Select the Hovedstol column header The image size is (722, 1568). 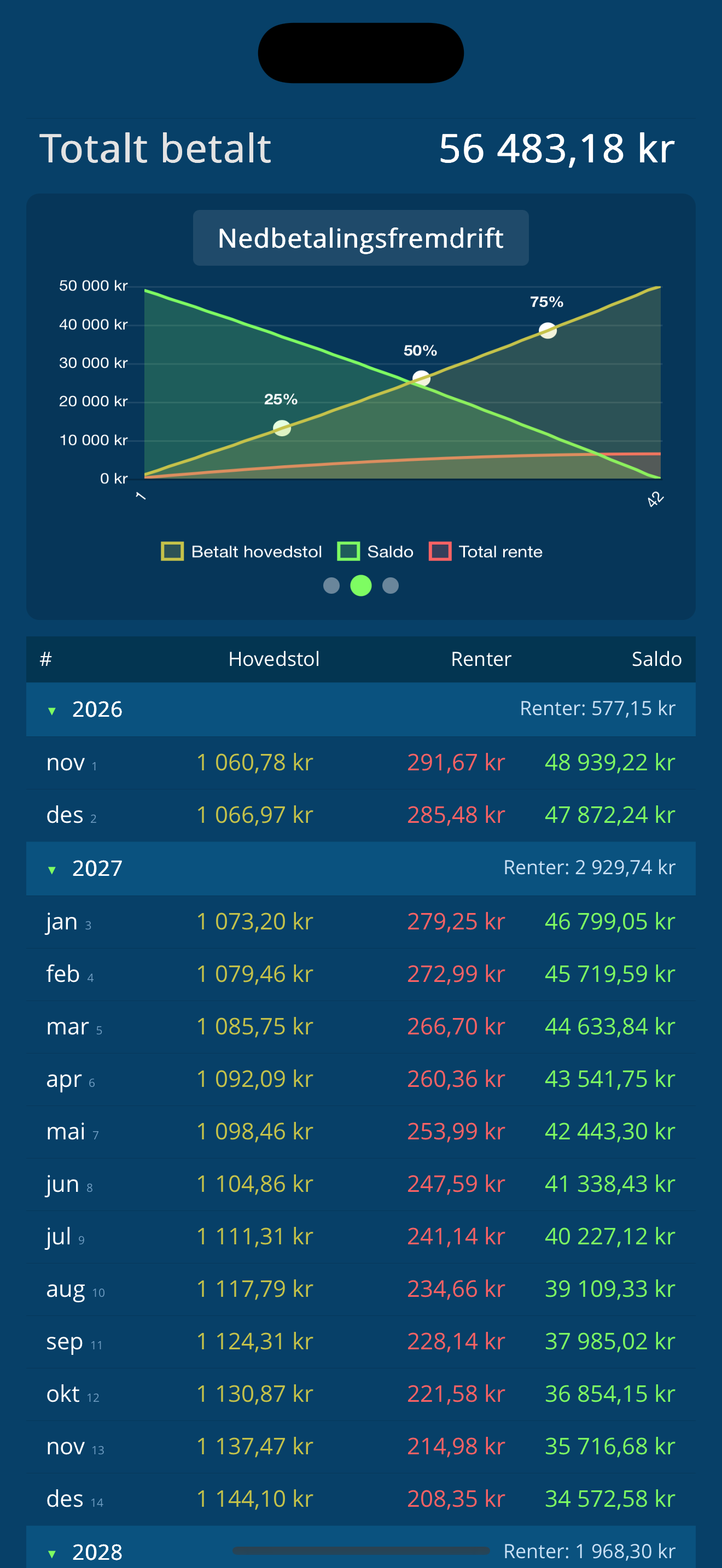274,659
